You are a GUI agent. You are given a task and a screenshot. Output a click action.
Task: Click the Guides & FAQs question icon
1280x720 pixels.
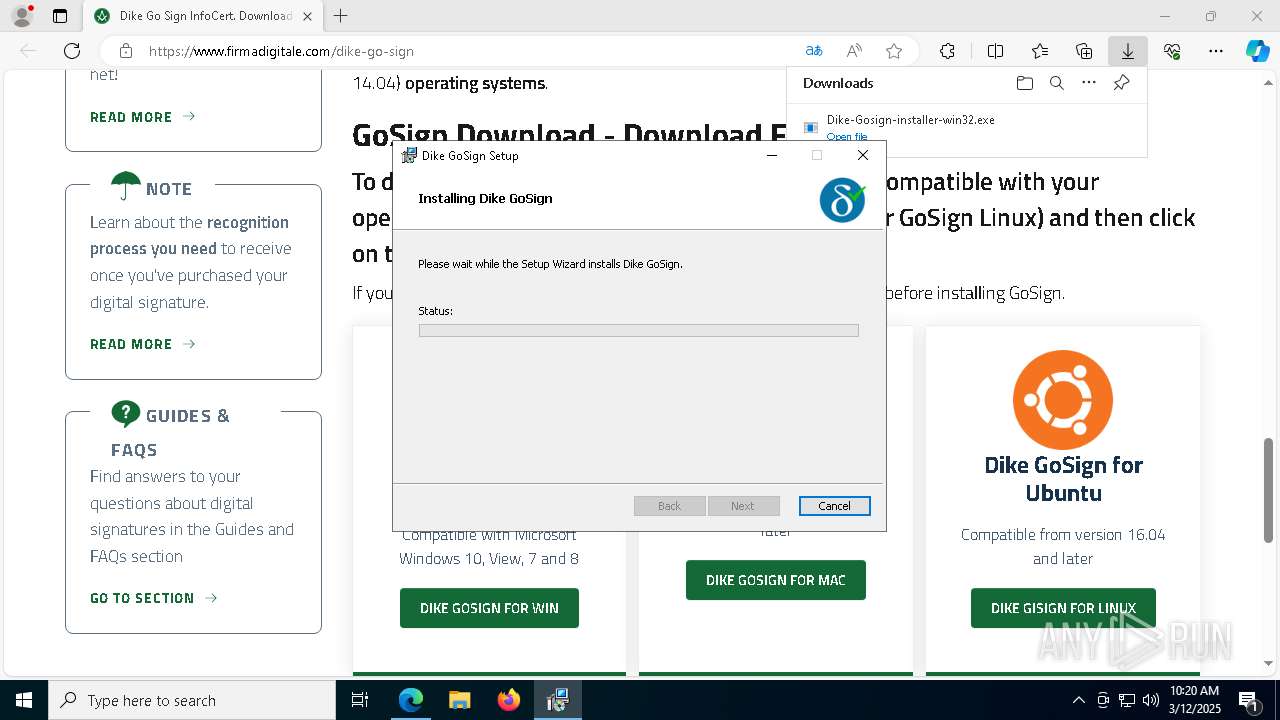tap(125, 414)
